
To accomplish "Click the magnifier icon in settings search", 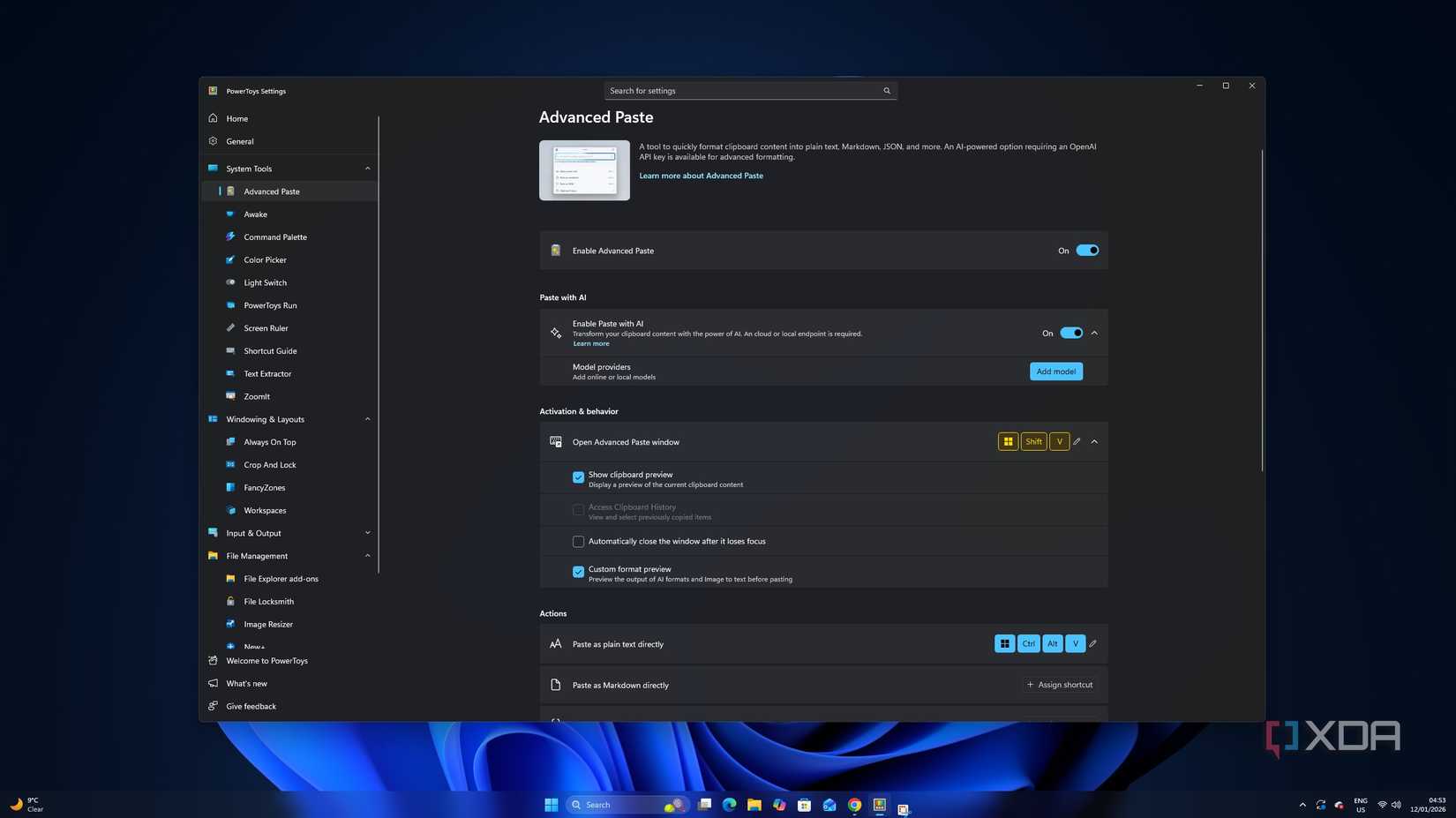I will point(886,90).
